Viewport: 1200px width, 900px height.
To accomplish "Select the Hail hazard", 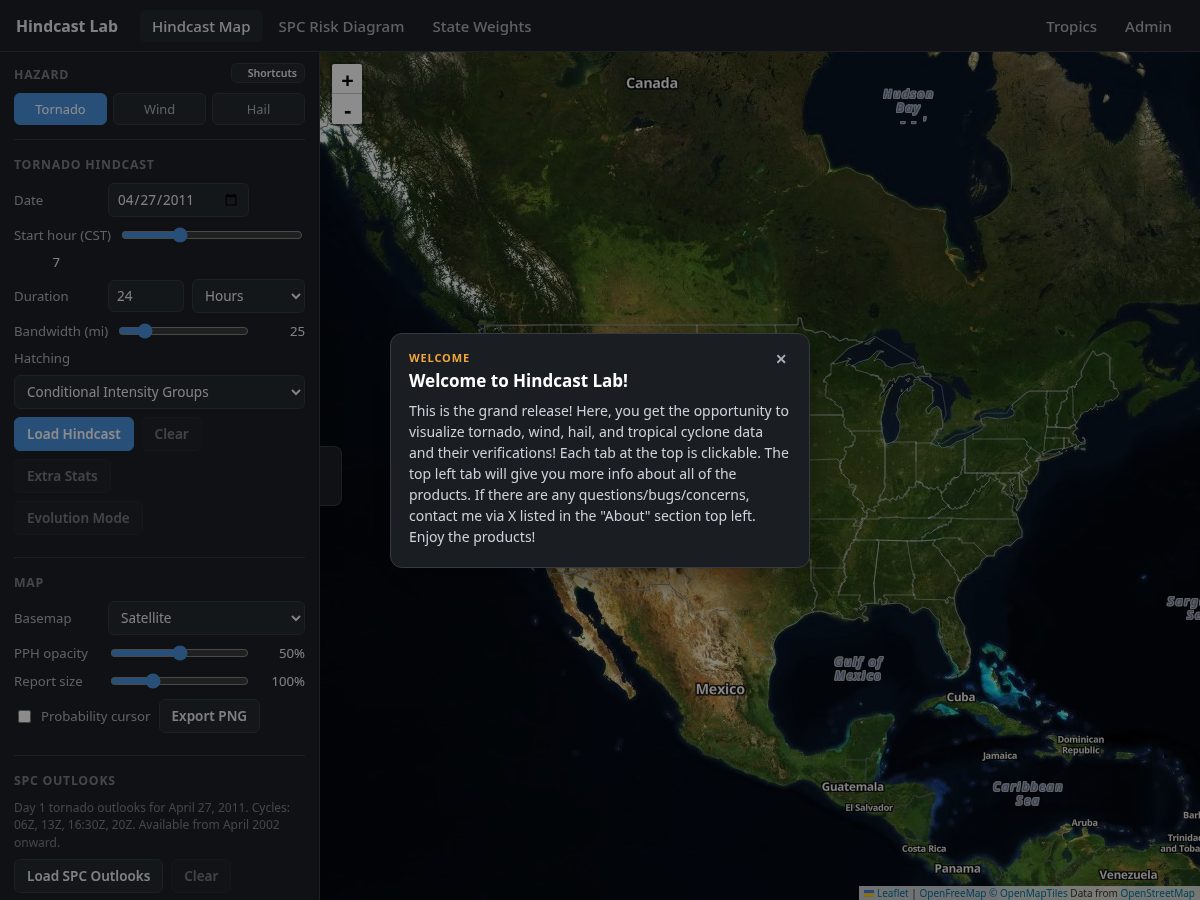I will [258, 109].
